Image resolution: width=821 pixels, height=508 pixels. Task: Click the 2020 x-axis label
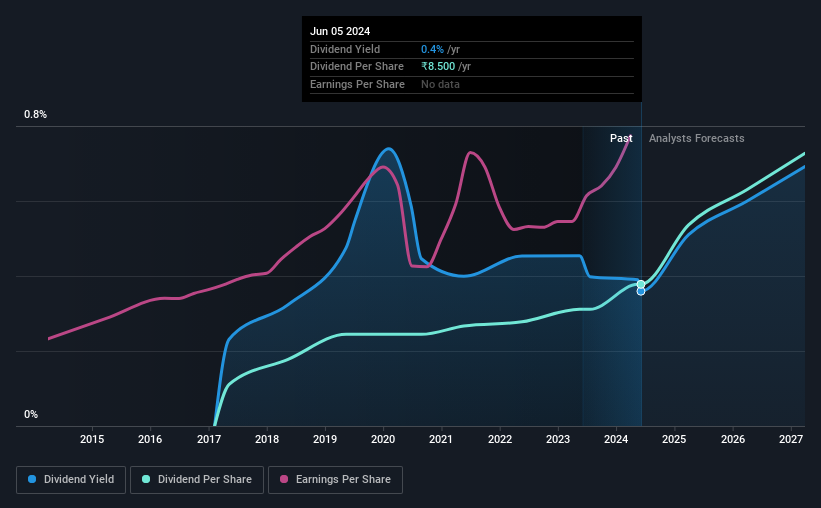383,439
